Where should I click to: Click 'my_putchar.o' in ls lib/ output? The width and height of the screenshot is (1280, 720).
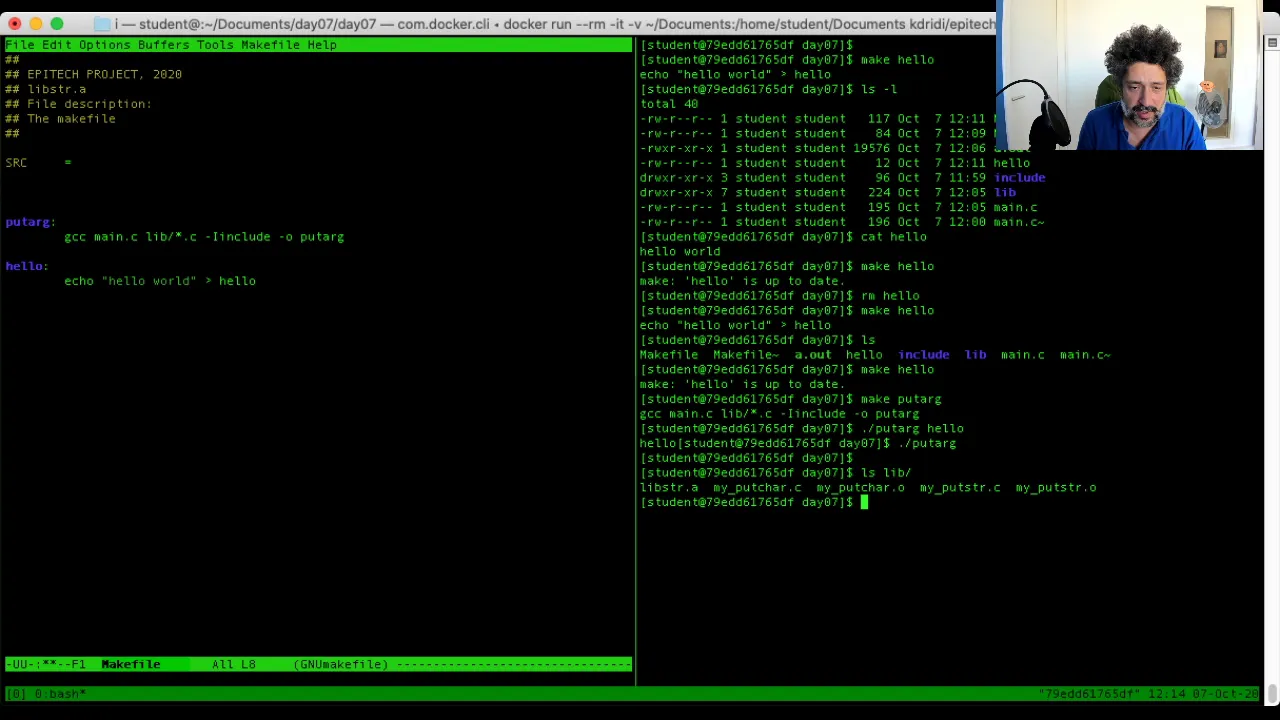point(860,488)
